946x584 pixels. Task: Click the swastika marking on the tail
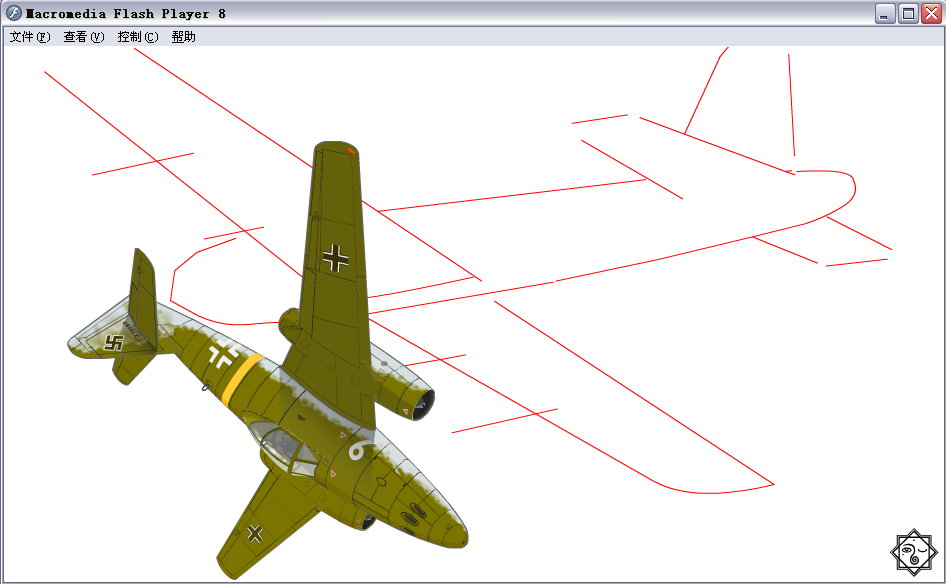pos(113,343)
